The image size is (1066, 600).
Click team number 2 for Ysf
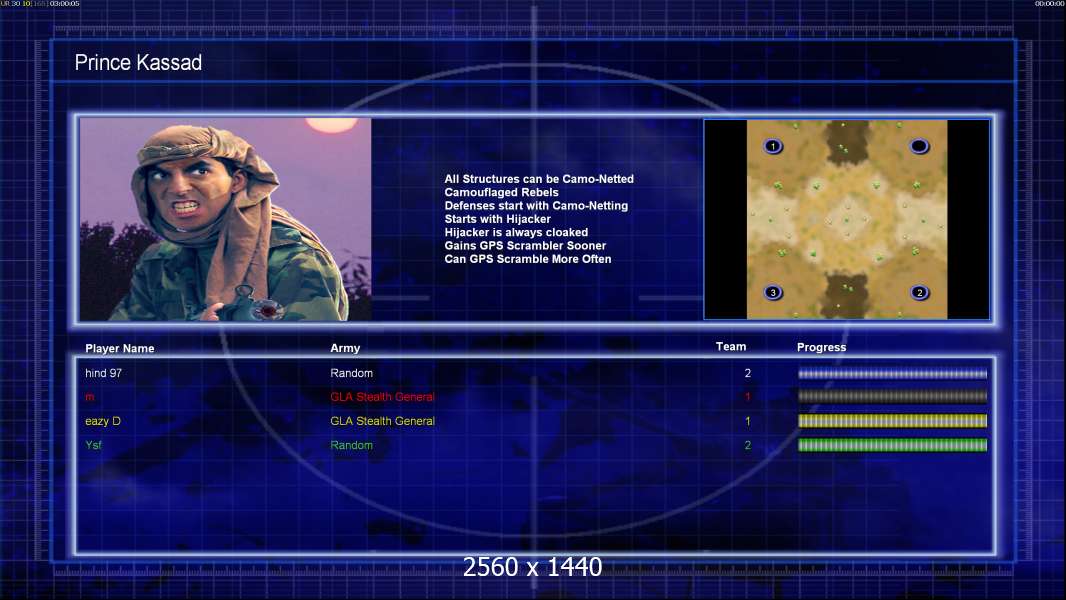pyautogui.click(x=748, y=445)
